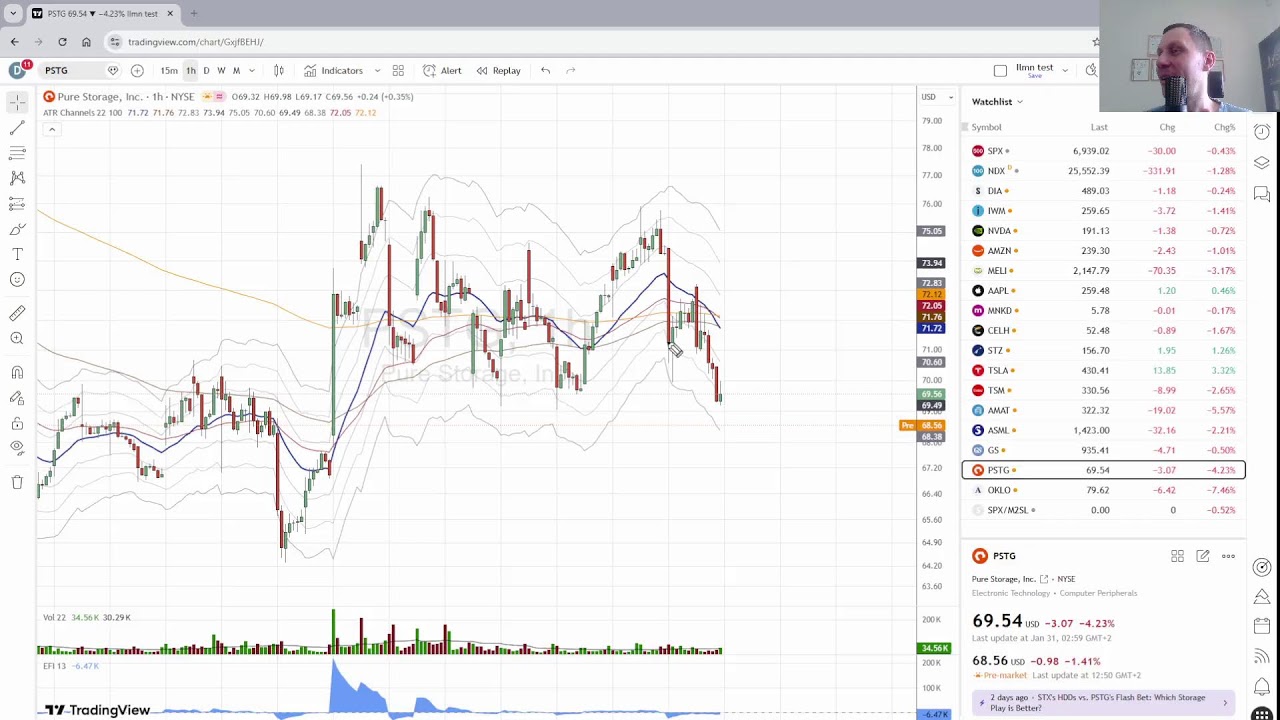The height and width of the screenshot is (720, 1280).
Task: Toggle stay in drawing mode
Action: [17, 398]
